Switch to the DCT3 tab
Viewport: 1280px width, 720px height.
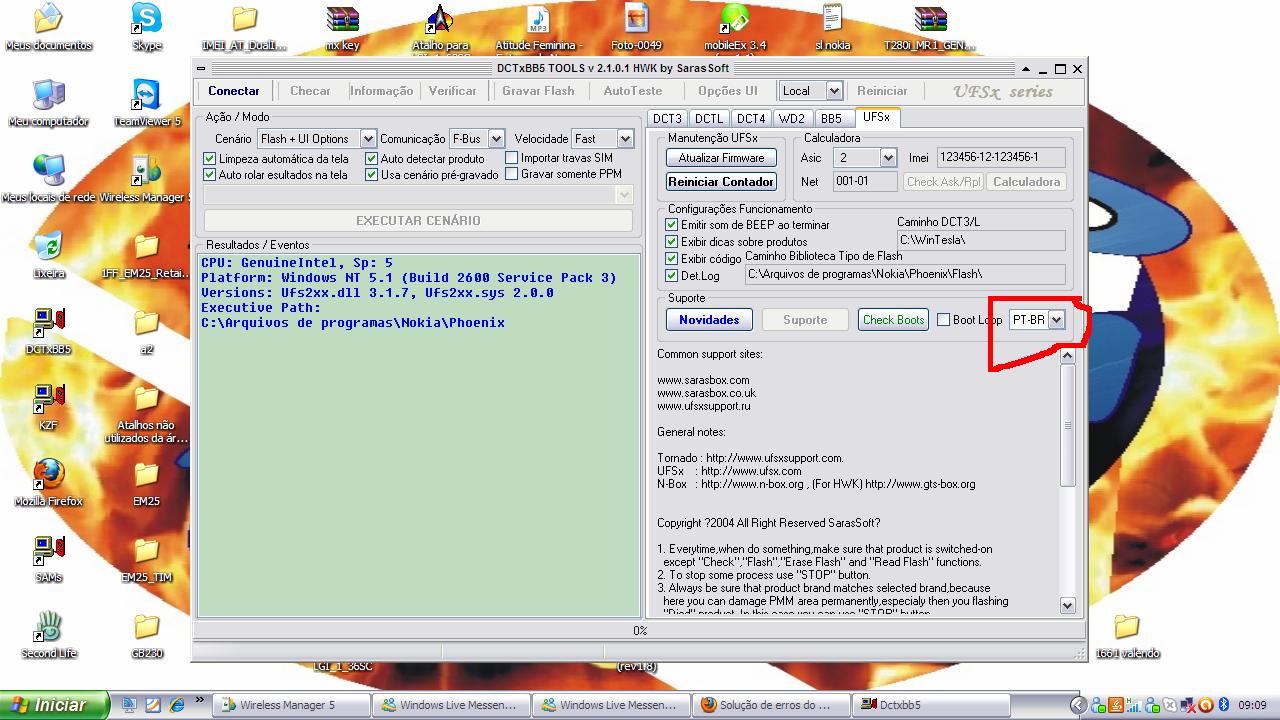click(x=667, y=118)
